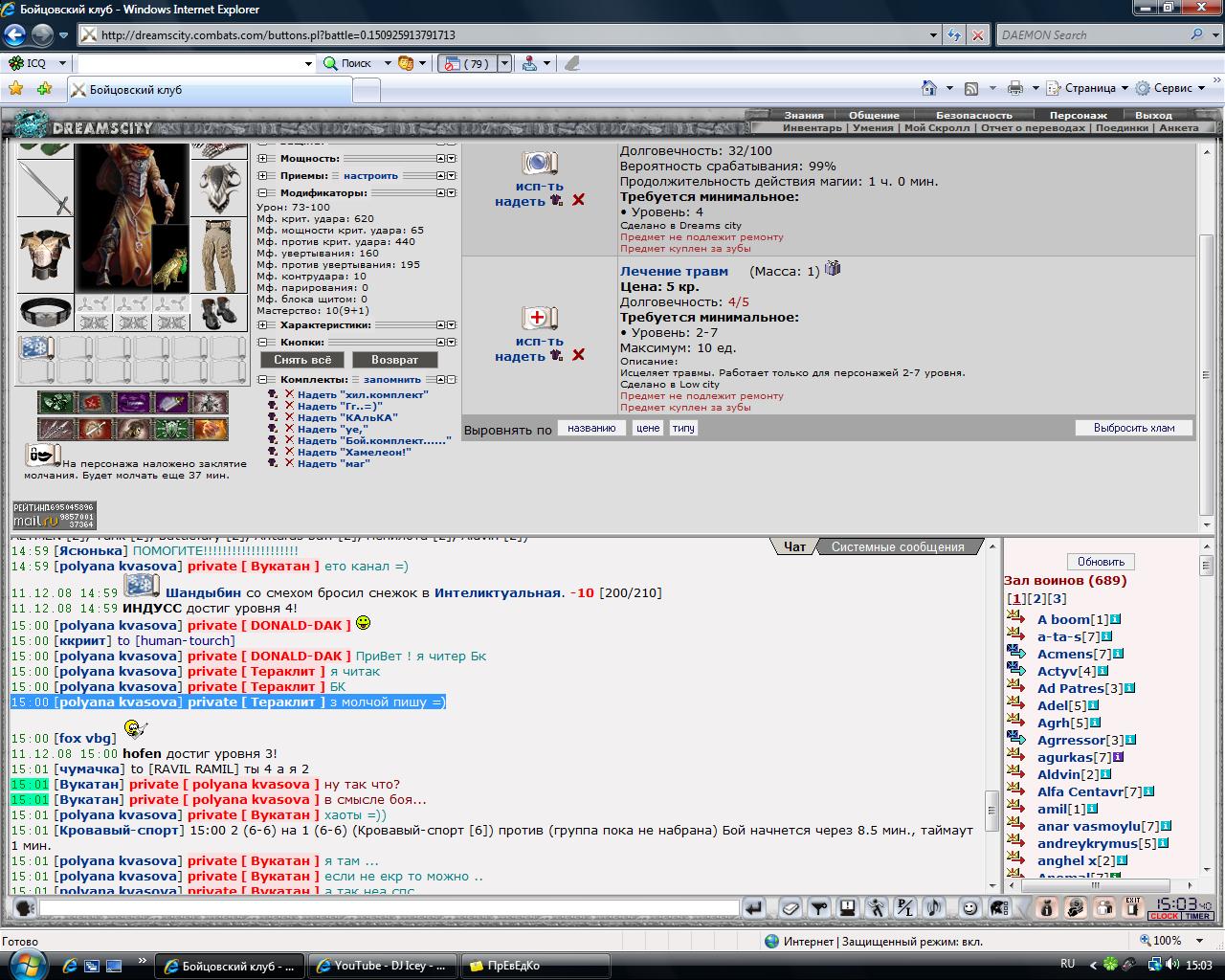
Task: Open the smiley emoticons chat icon
Action: [969, 907]
